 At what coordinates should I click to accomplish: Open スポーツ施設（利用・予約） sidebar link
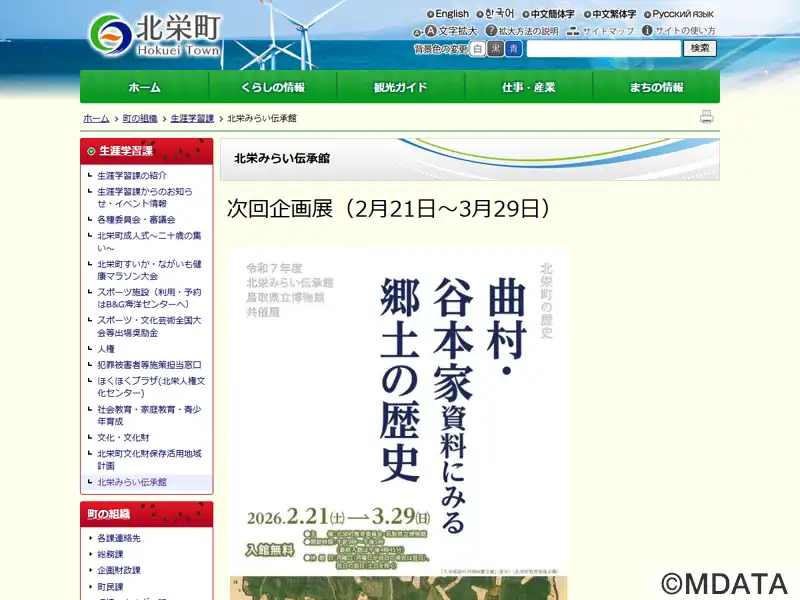tap(149, 298)
